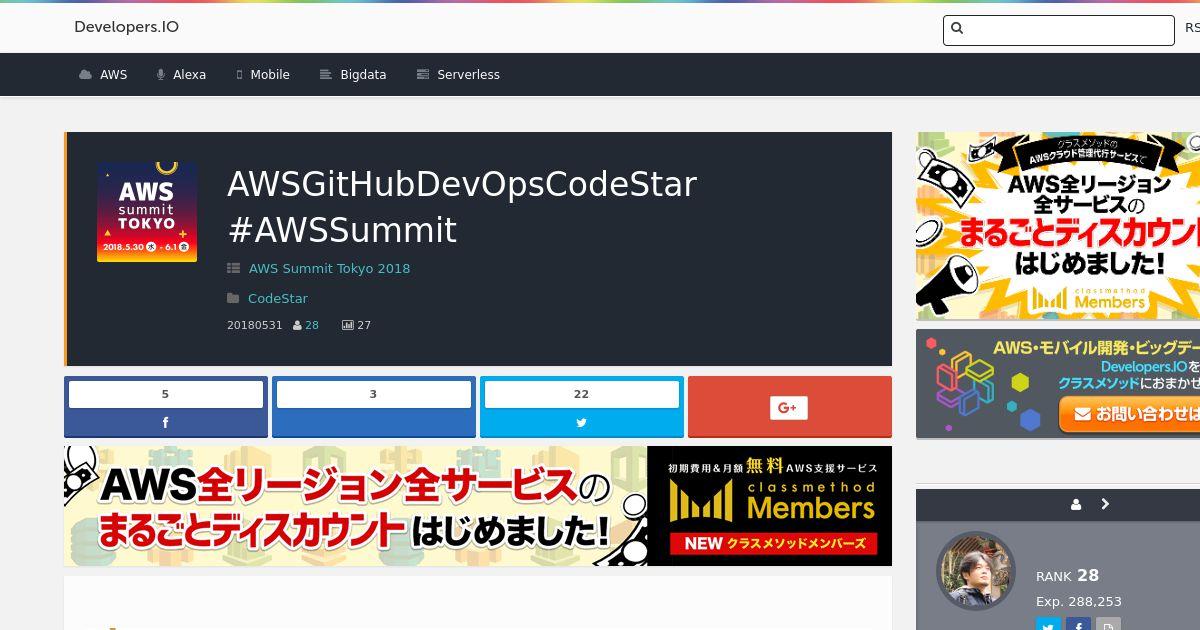Click the RANK 28 text in author panel
Screen dimensions: 1200x630
click(1067, 576)
